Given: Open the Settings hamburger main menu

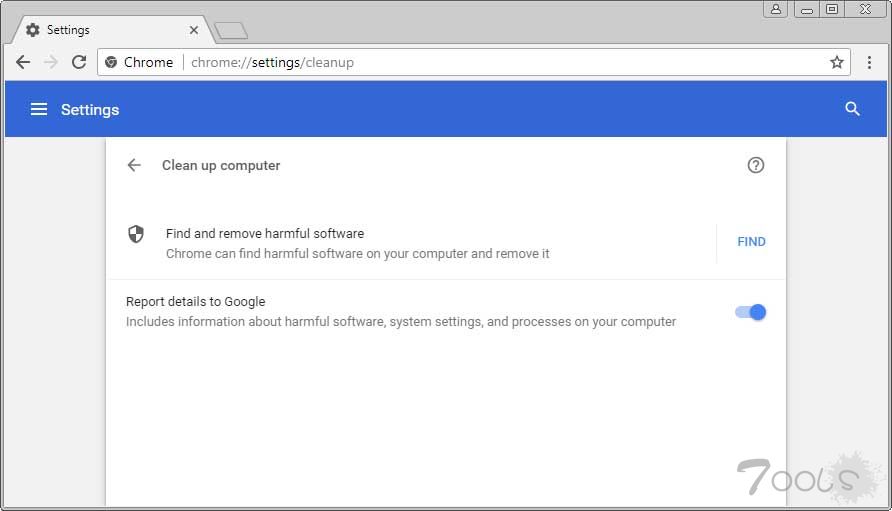Looking at the screenshot, I should click(x=39, y=109).
